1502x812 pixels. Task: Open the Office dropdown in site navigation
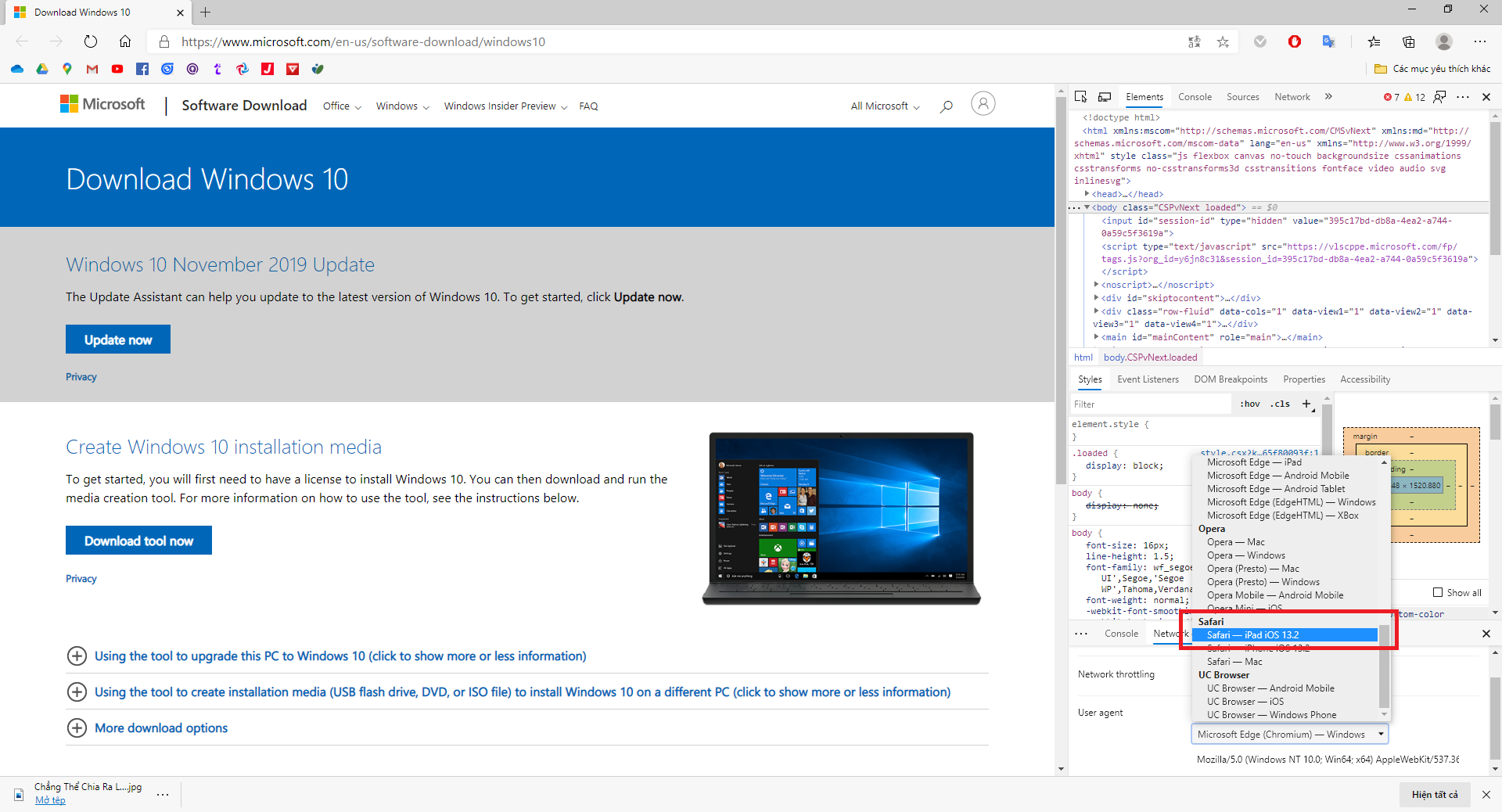[x=342, y=106]
